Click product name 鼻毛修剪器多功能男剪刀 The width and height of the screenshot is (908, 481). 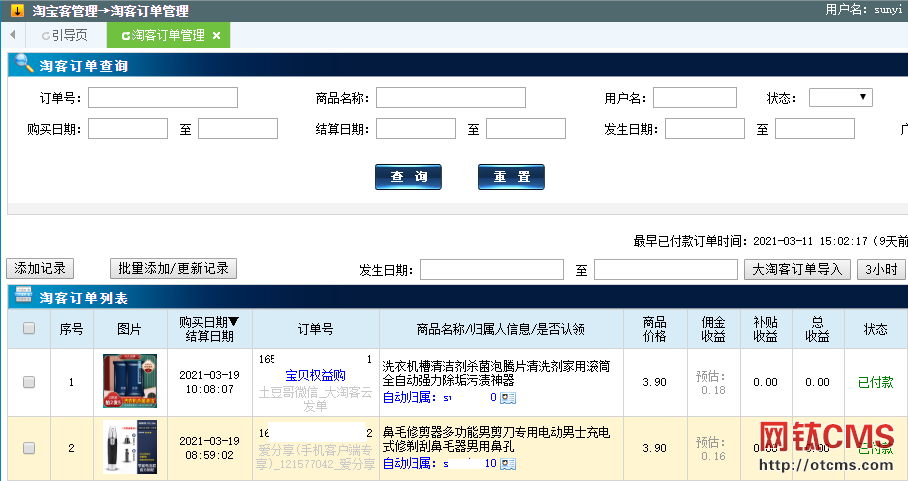(x=496, y=439)
